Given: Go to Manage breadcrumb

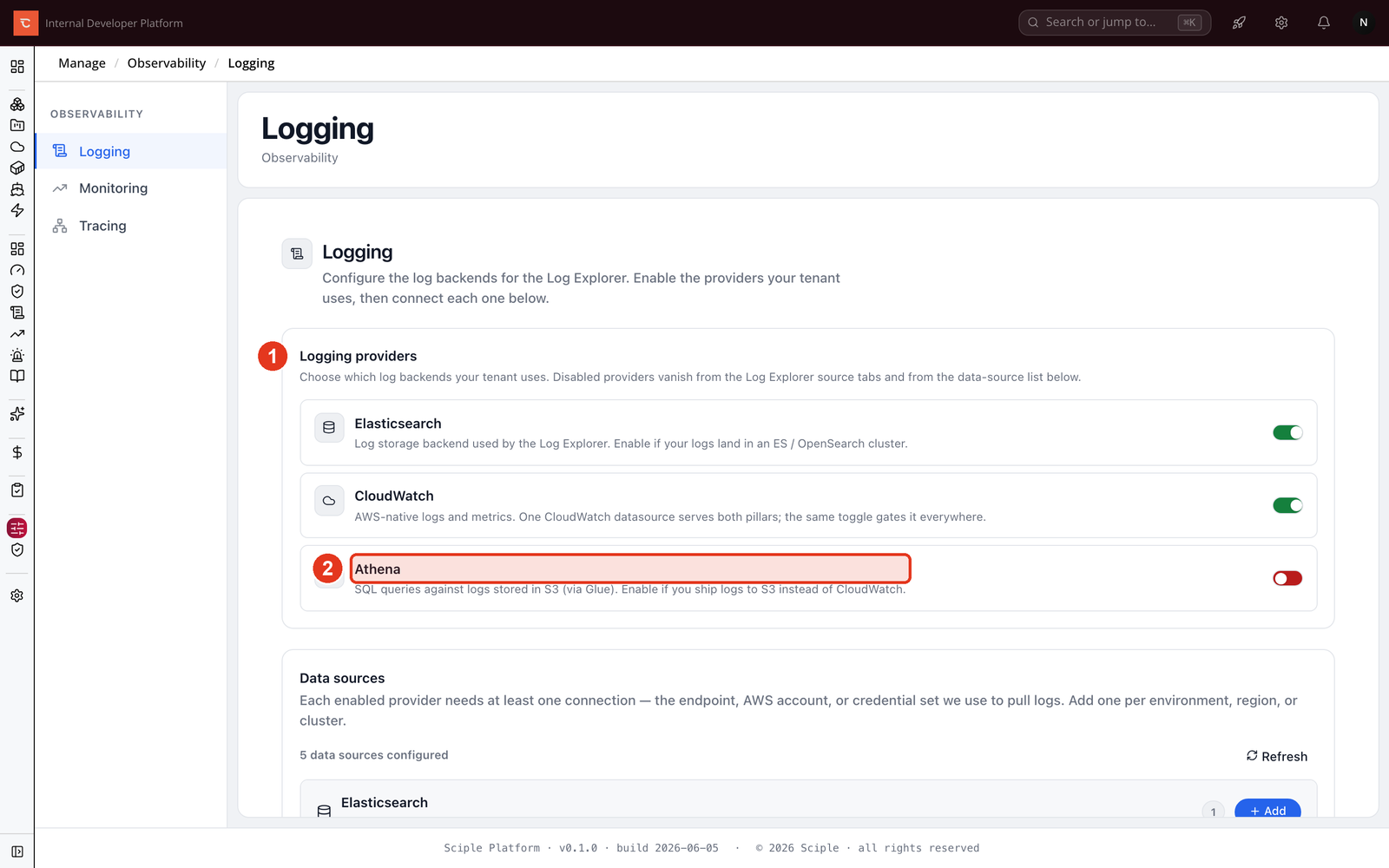Looking at the screenshot, I should coord(82,63).
